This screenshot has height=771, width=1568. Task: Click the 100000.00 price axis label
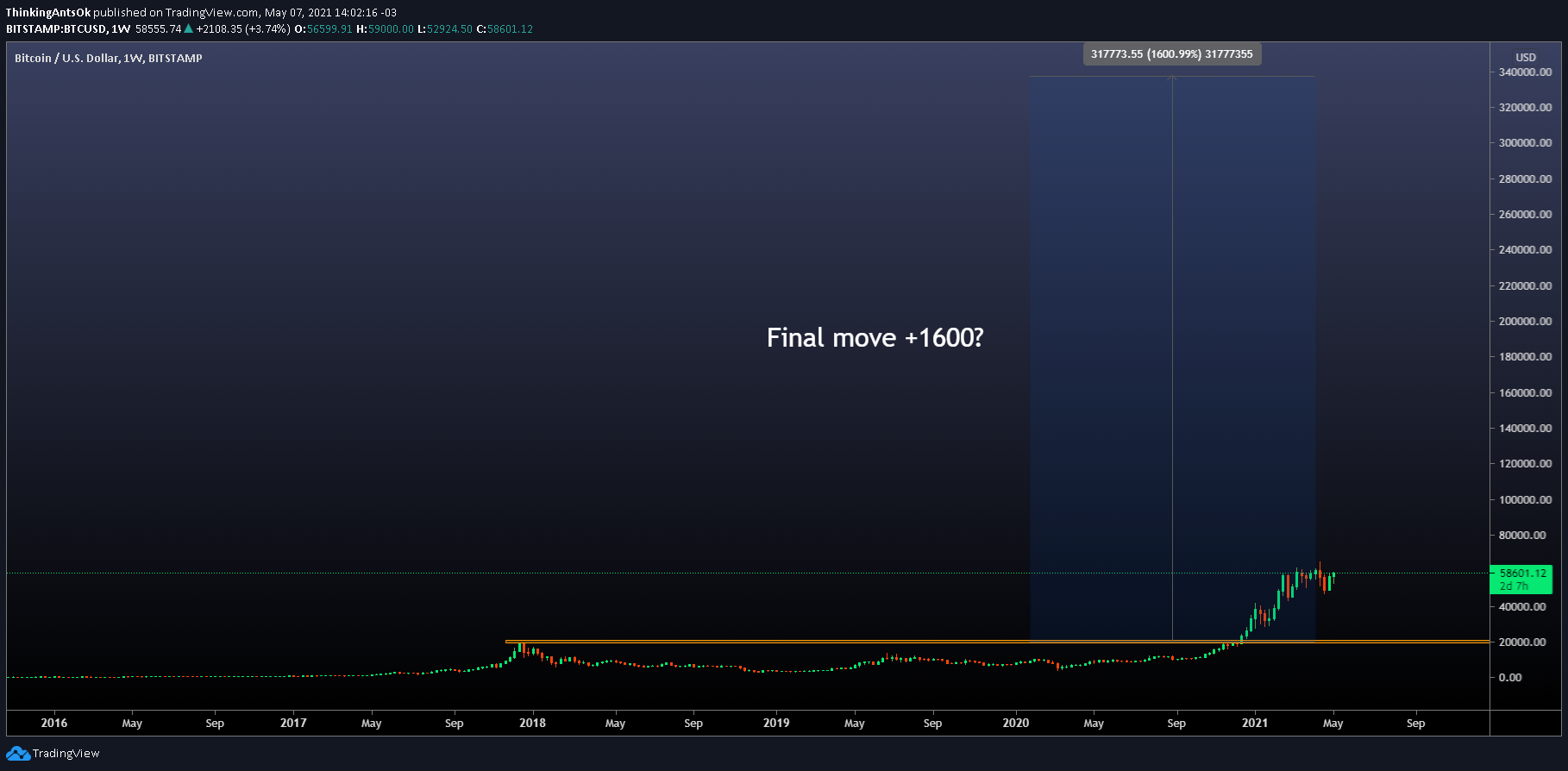(x=1525, y=500)
